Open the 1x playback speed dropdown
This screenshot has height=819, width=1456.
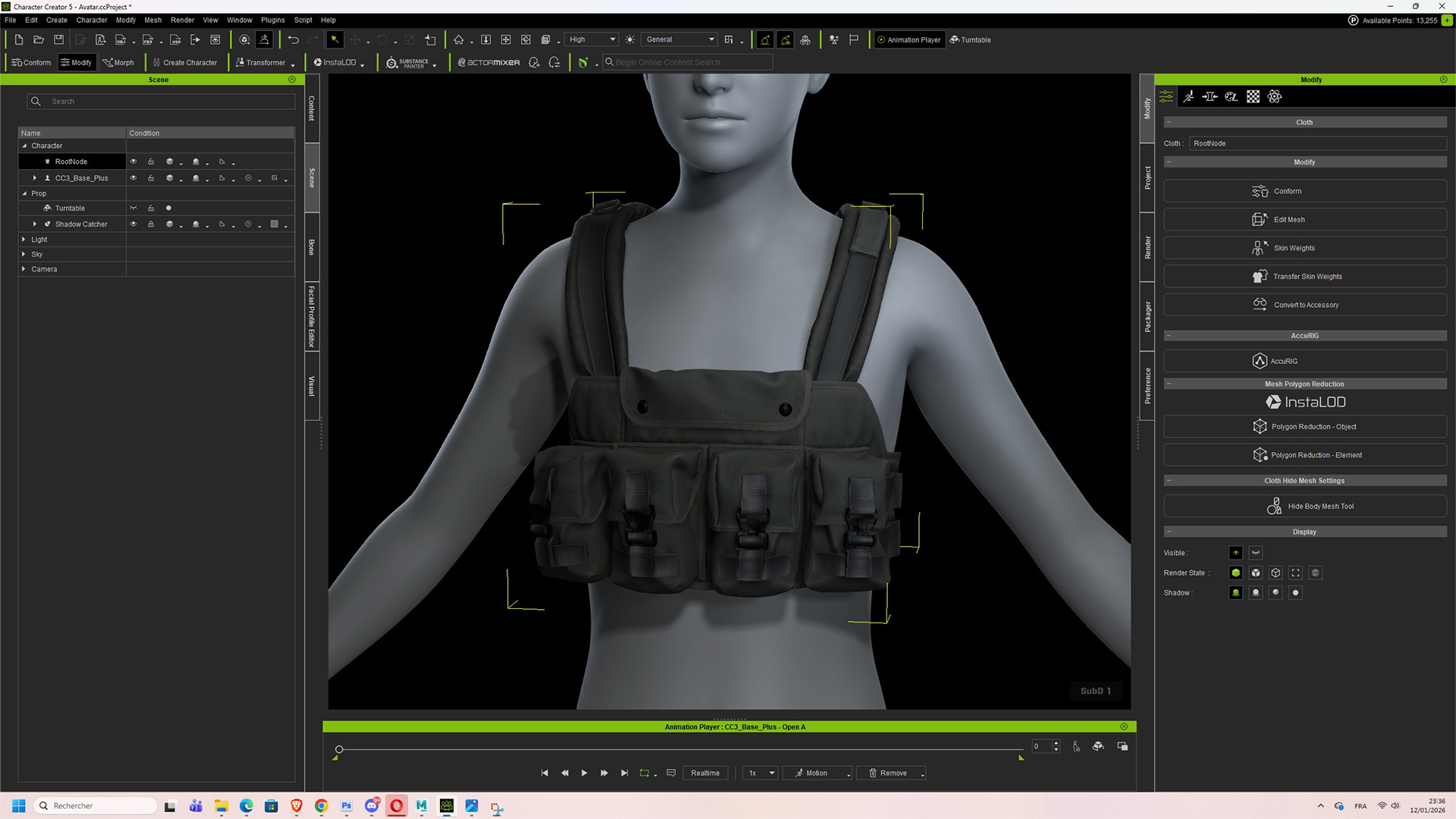coord(761,773)
